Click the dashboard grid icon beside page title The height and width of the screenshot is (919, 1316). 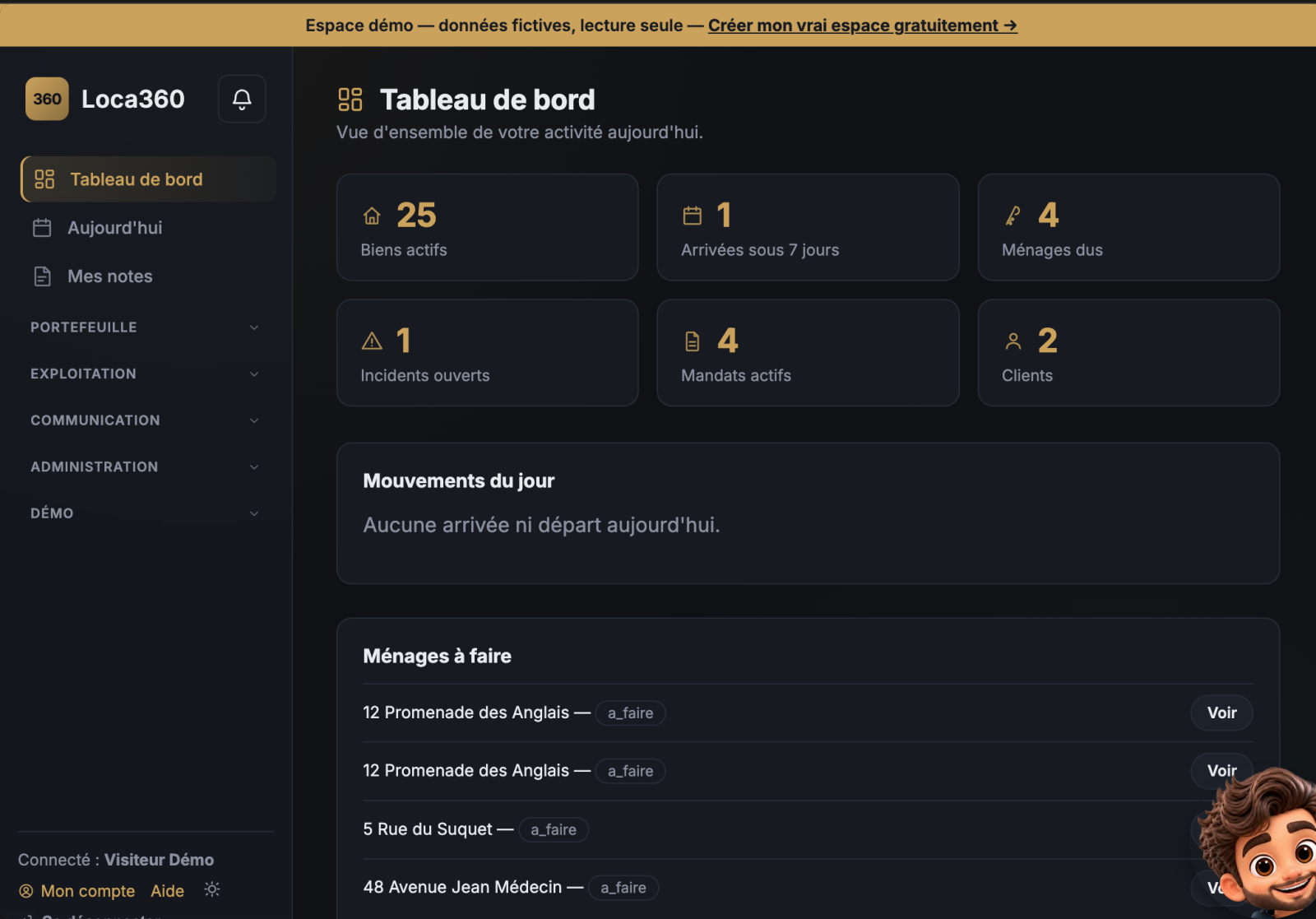(x=350, y=100)
